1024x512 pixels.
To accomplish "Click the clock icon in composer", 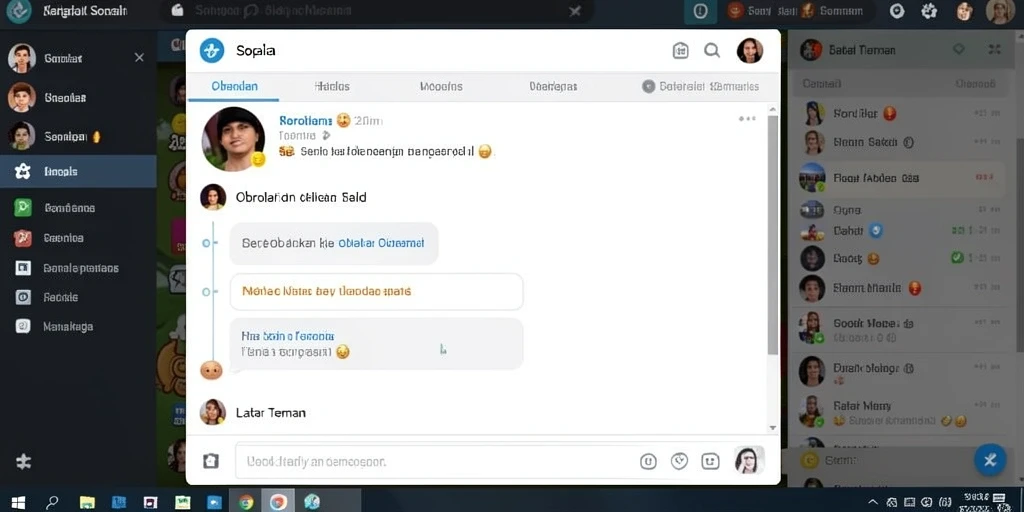I will (679, 462).
